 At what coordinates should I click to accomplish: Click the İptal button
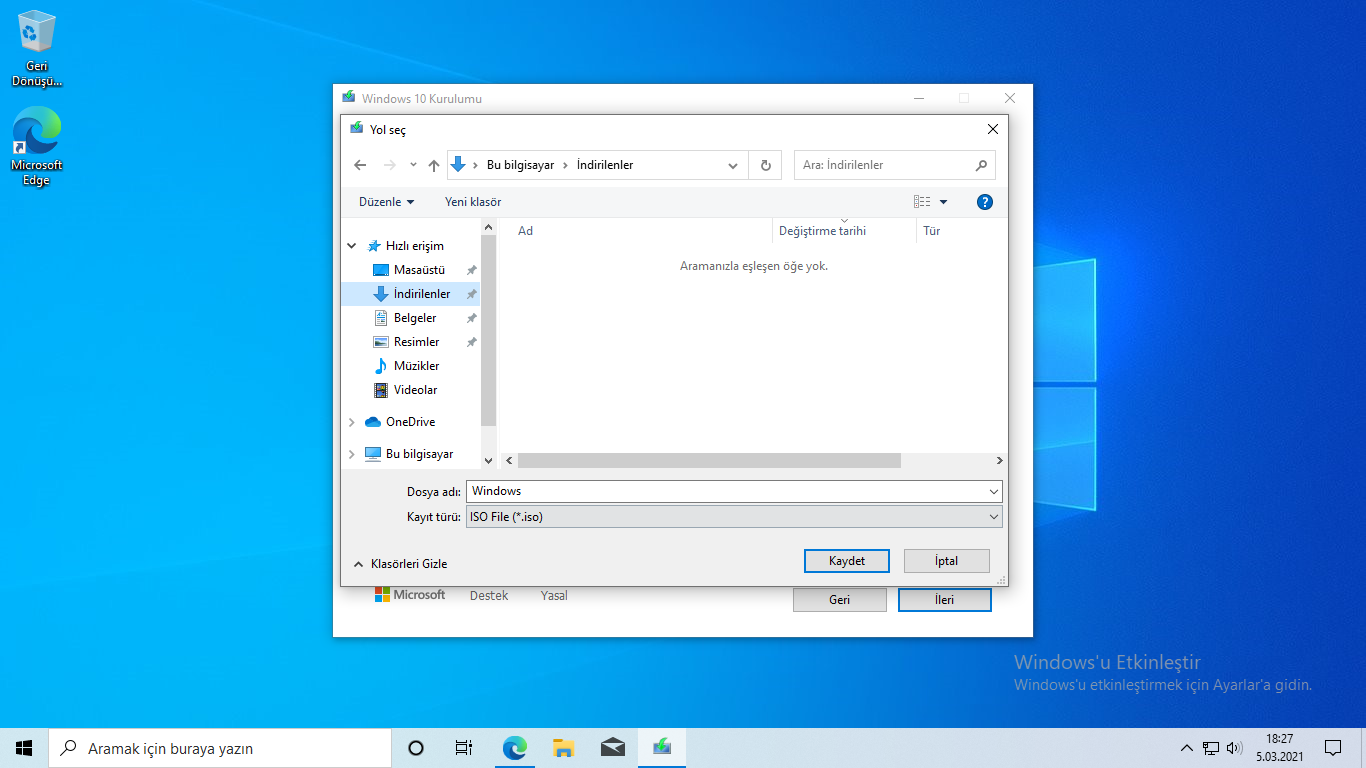[947, 561]
